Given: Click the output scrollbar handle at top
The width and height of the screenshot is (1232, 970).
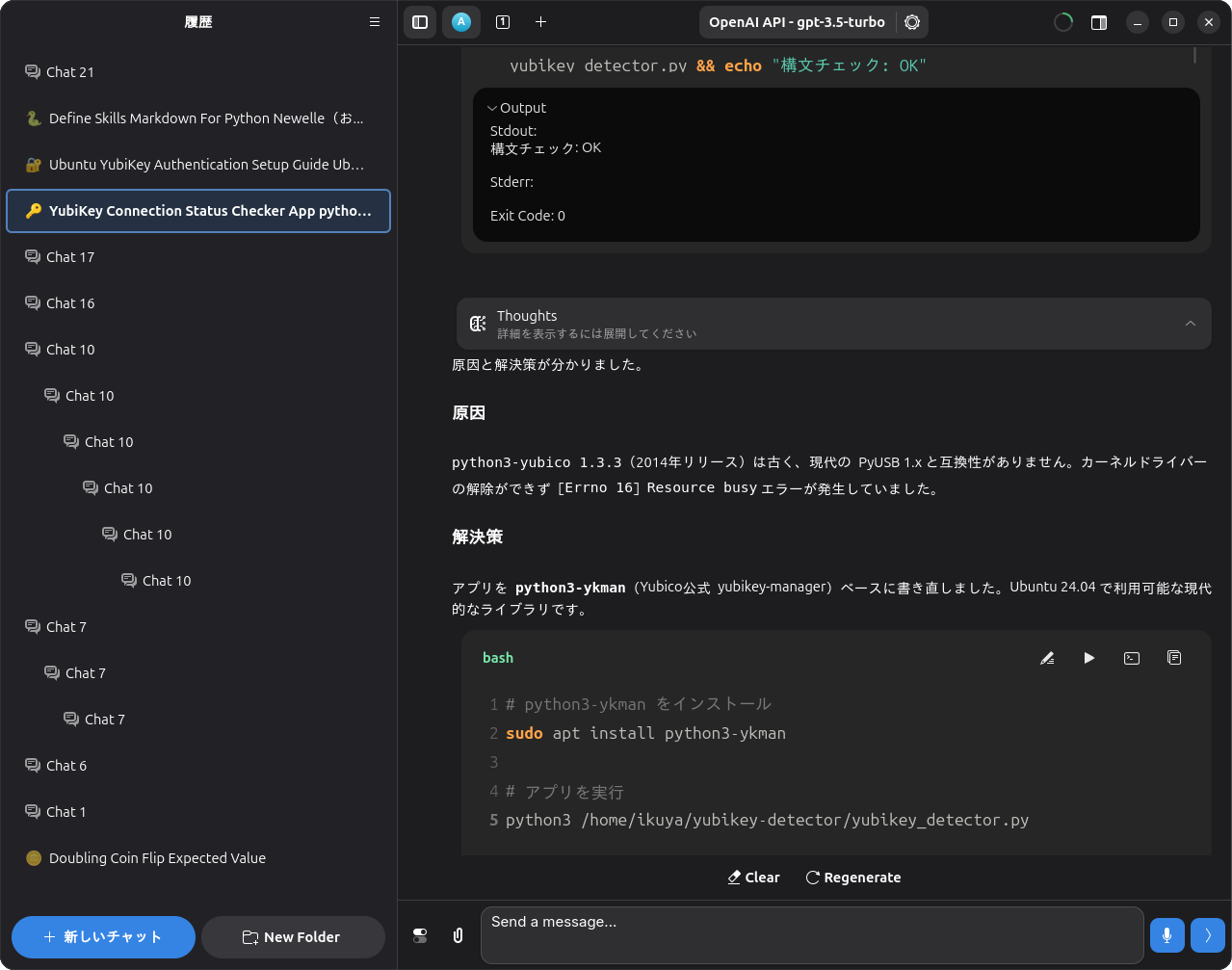Looking at the screenshot, I should (x=1195, y=55).
